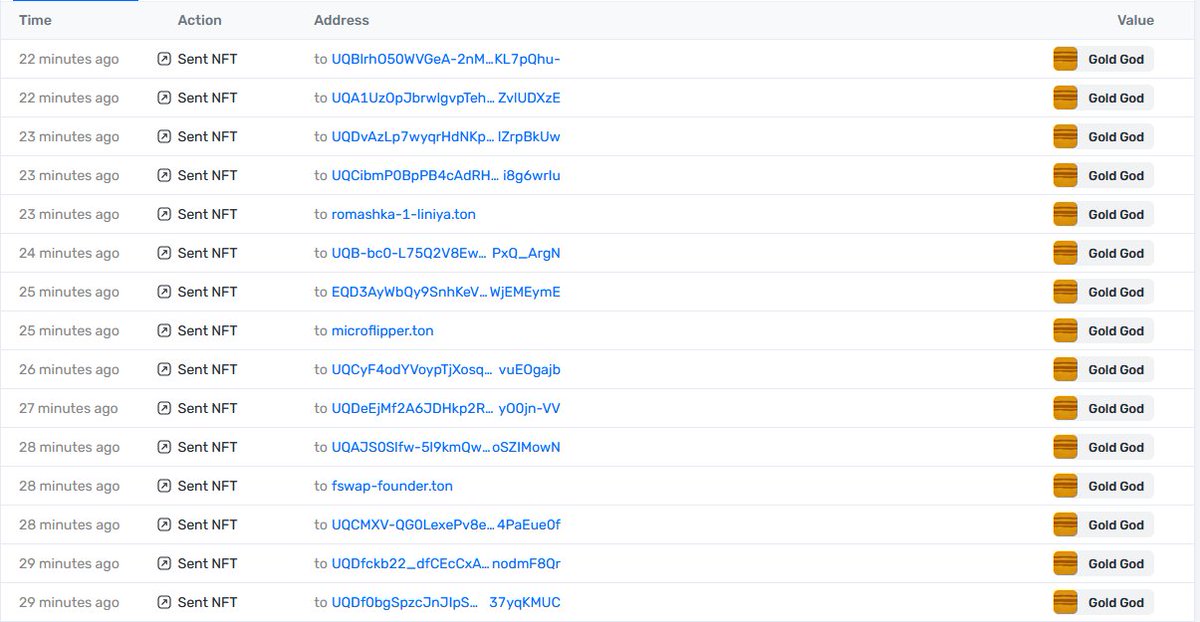Click the Gold God badge on the microflipper.ton row
Viewport: 1200px width, 622px height.
click(x=1115, y=330)
